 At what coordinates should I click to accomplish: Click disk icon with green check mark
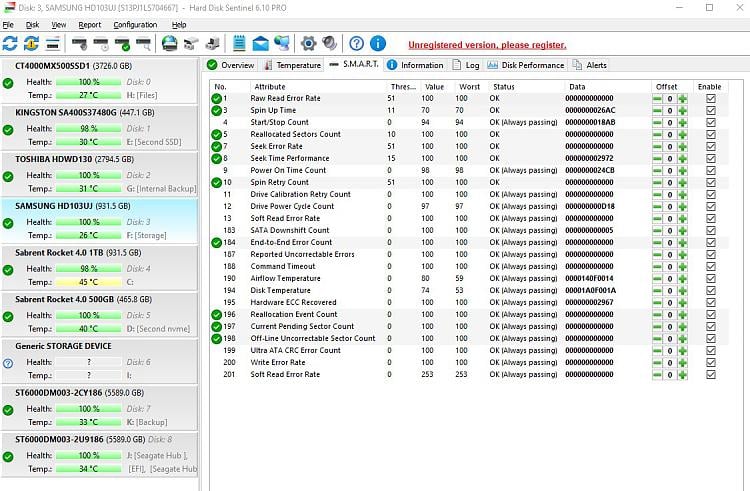(122, 44)
